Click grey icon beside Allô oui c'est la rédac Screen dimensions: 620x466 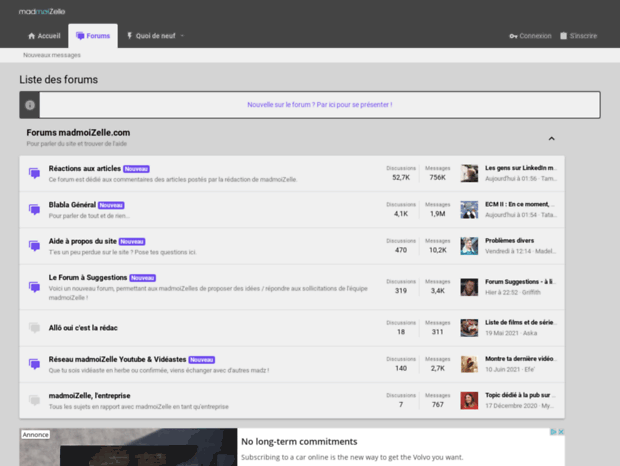point(34,327)
